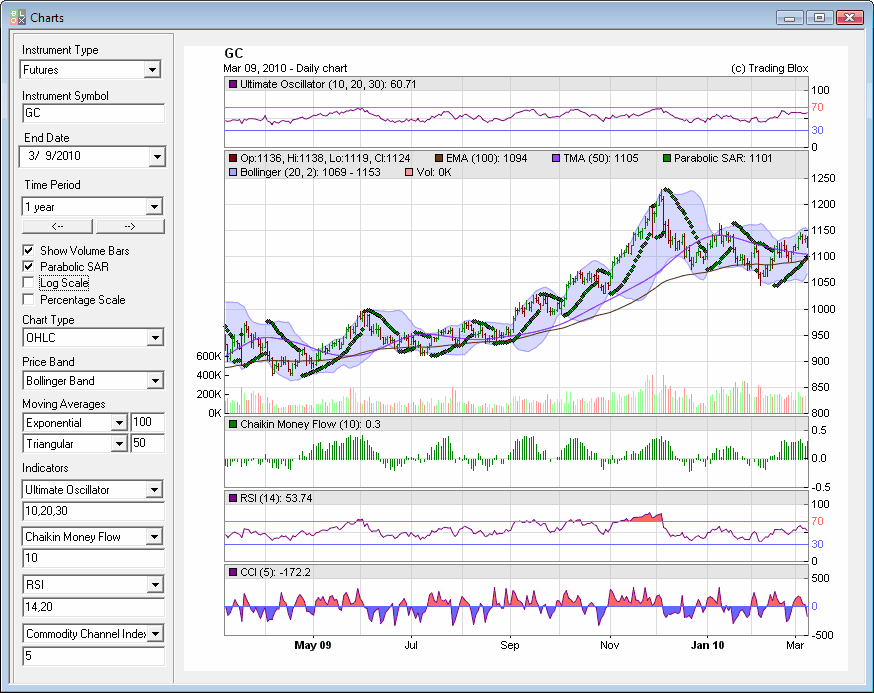This screenshot has height=693, width=874.
Task: Click the 'Moving Averages' section label
Action: (x=64, y=404)
